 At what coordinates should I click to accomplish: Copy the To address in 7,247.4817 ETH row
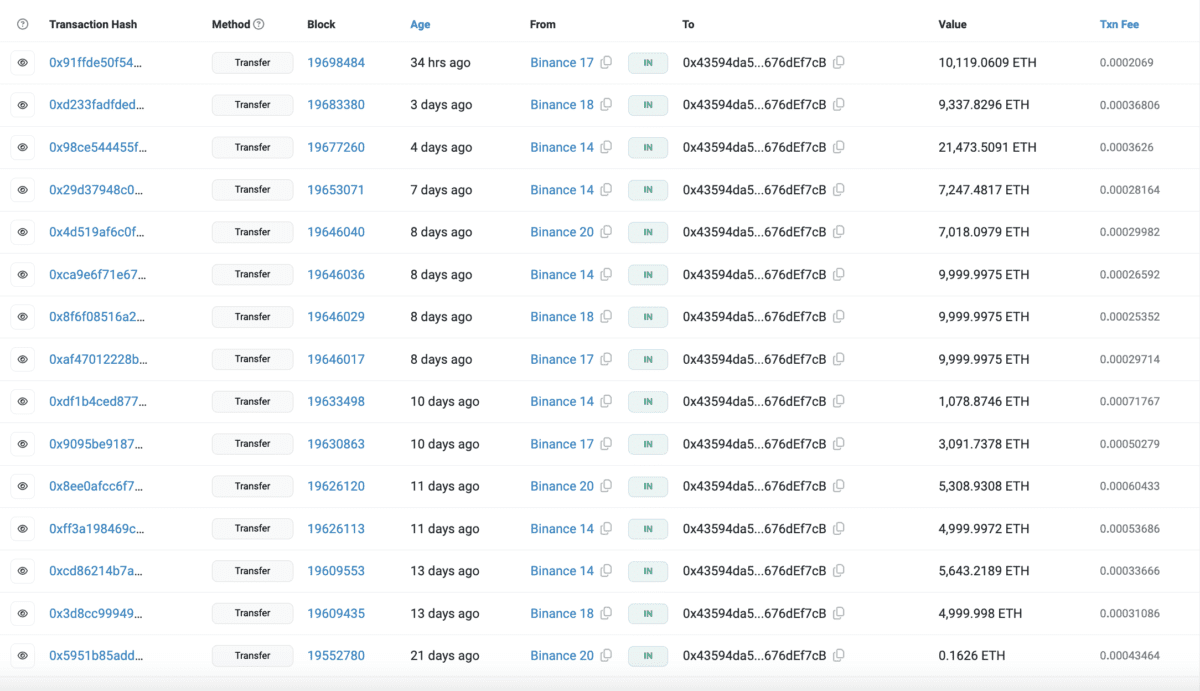pyautogui.click(x=839, y=190)
